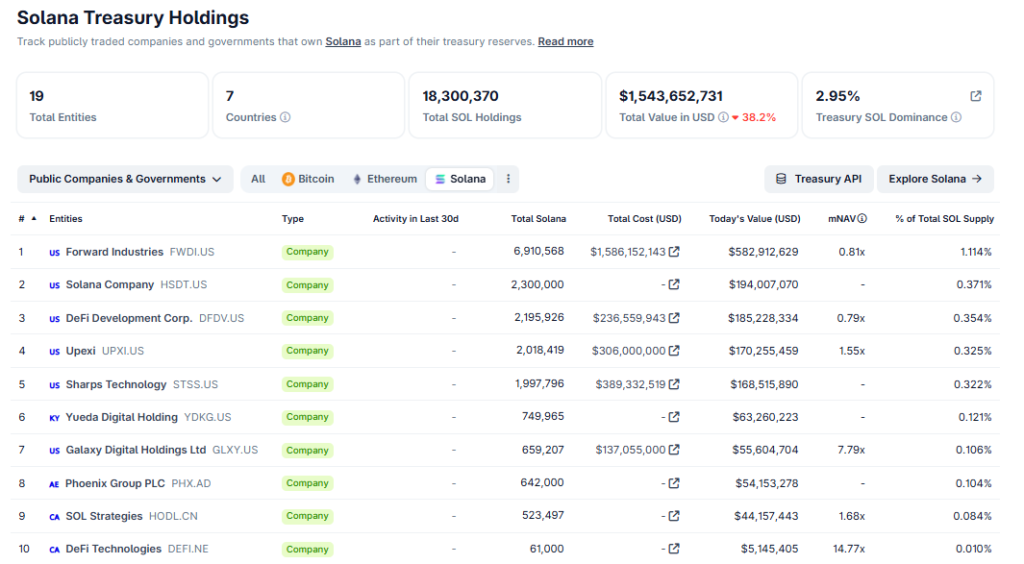Click the Explore Solana button

[935, 179]
